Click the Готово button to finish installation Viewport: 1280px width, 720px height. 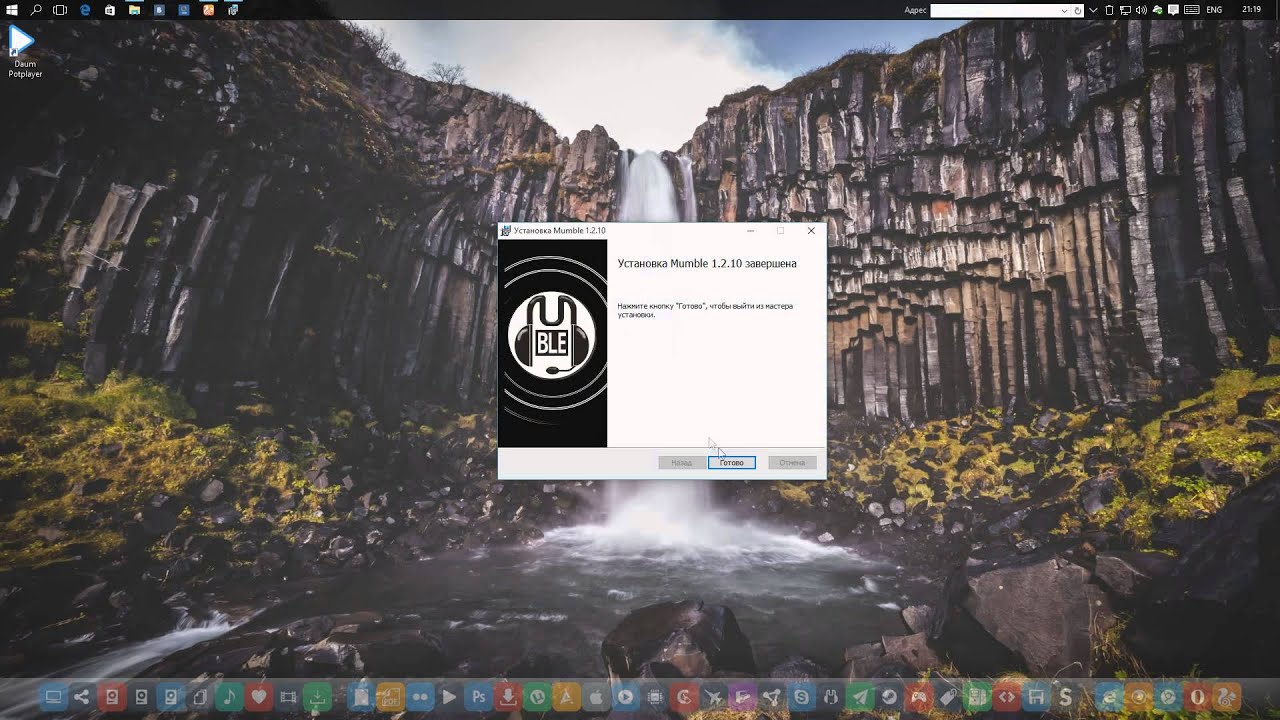point(731,463)
